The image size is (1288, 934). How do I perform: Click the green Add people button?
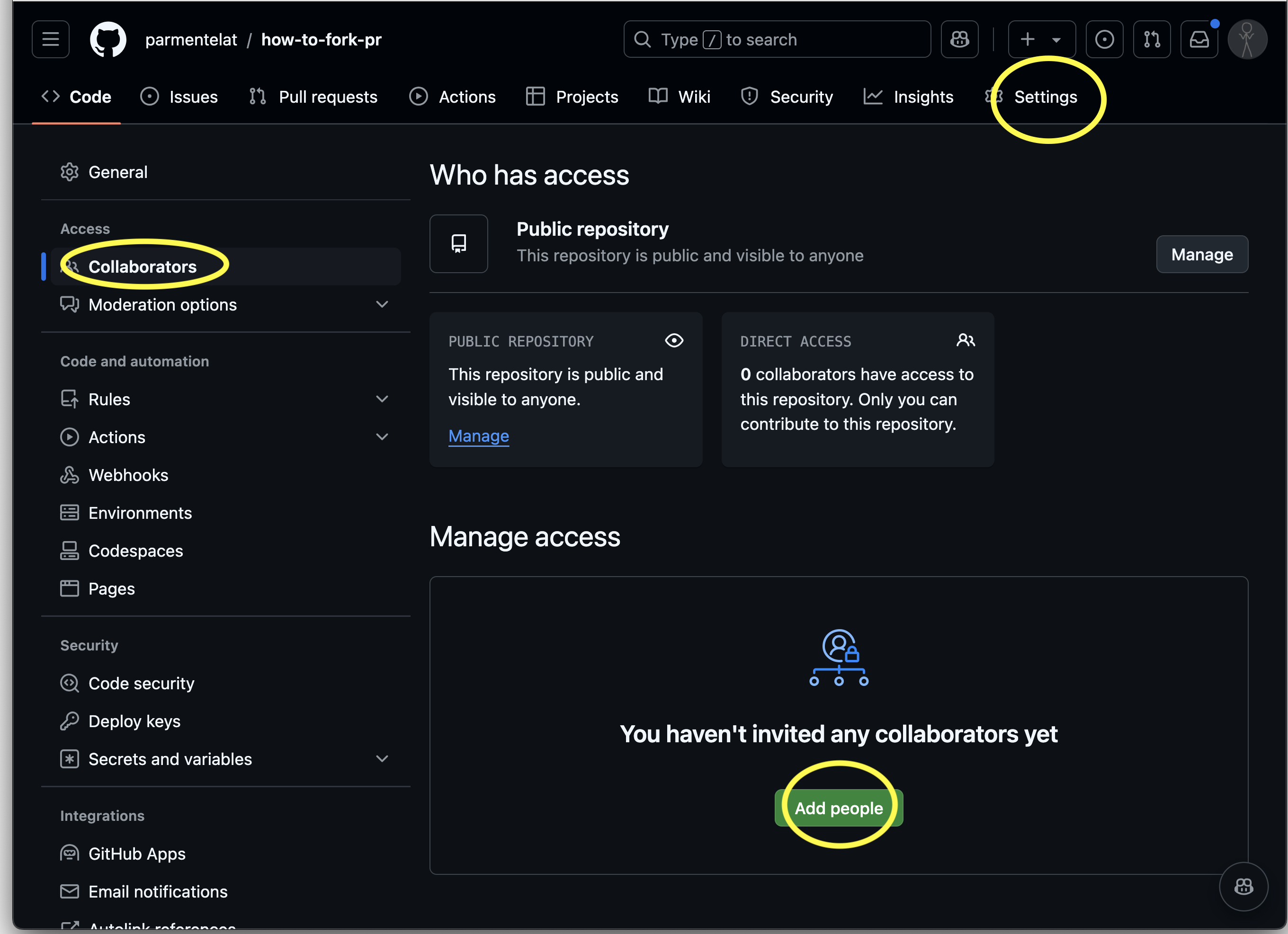pos(838,808)
